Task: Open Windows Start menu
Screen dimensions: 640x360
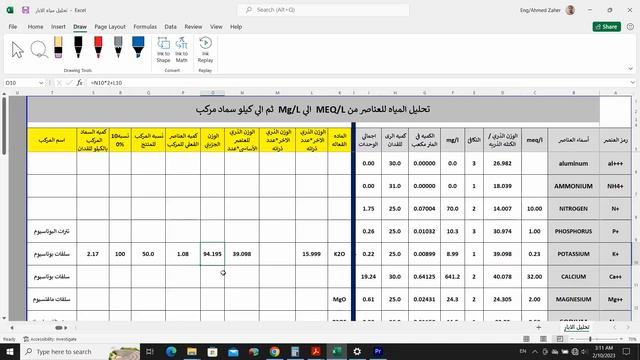Action: 10,351
